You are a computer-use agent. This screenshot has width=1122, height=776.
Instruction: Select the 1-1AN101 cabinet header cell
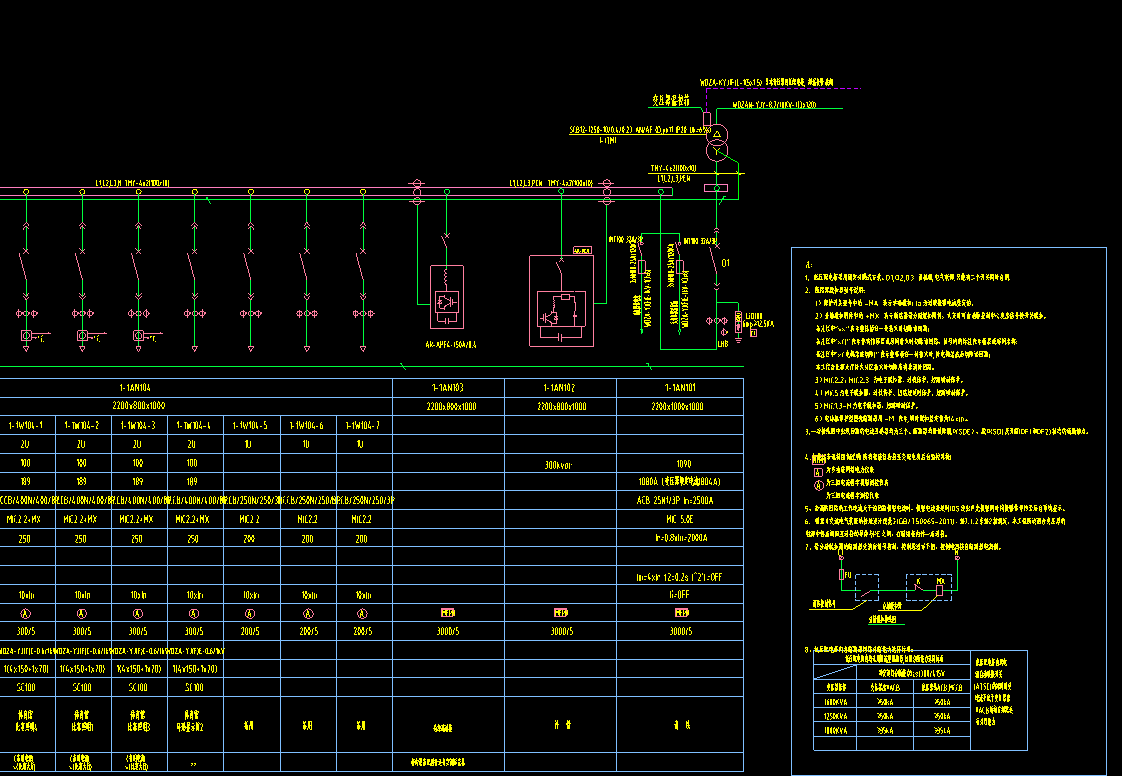pyautogui.click(x=680, y=388)
